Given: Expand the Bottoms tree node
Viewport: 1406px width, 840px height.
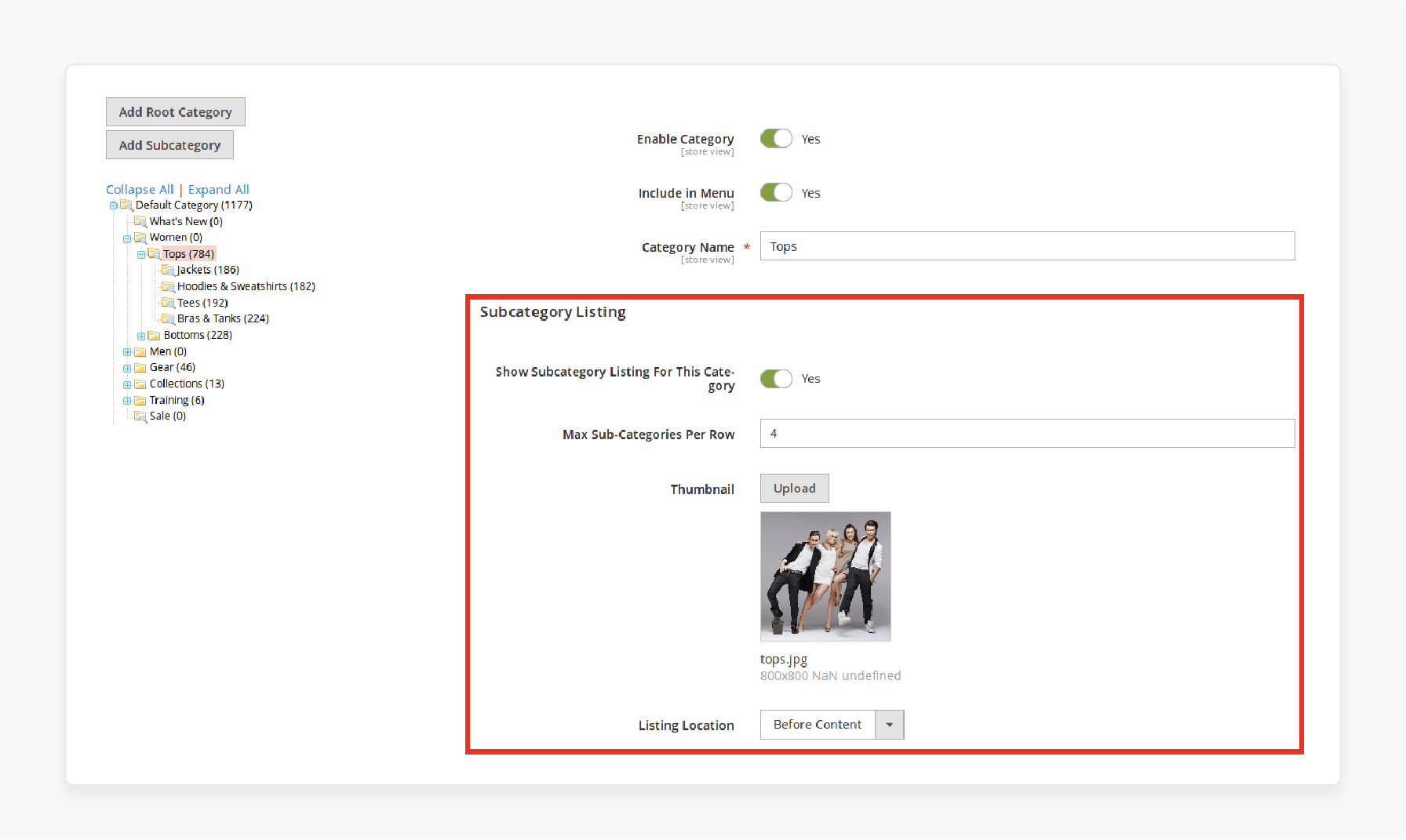Looking at the screenshot, I should click(141, 336).
